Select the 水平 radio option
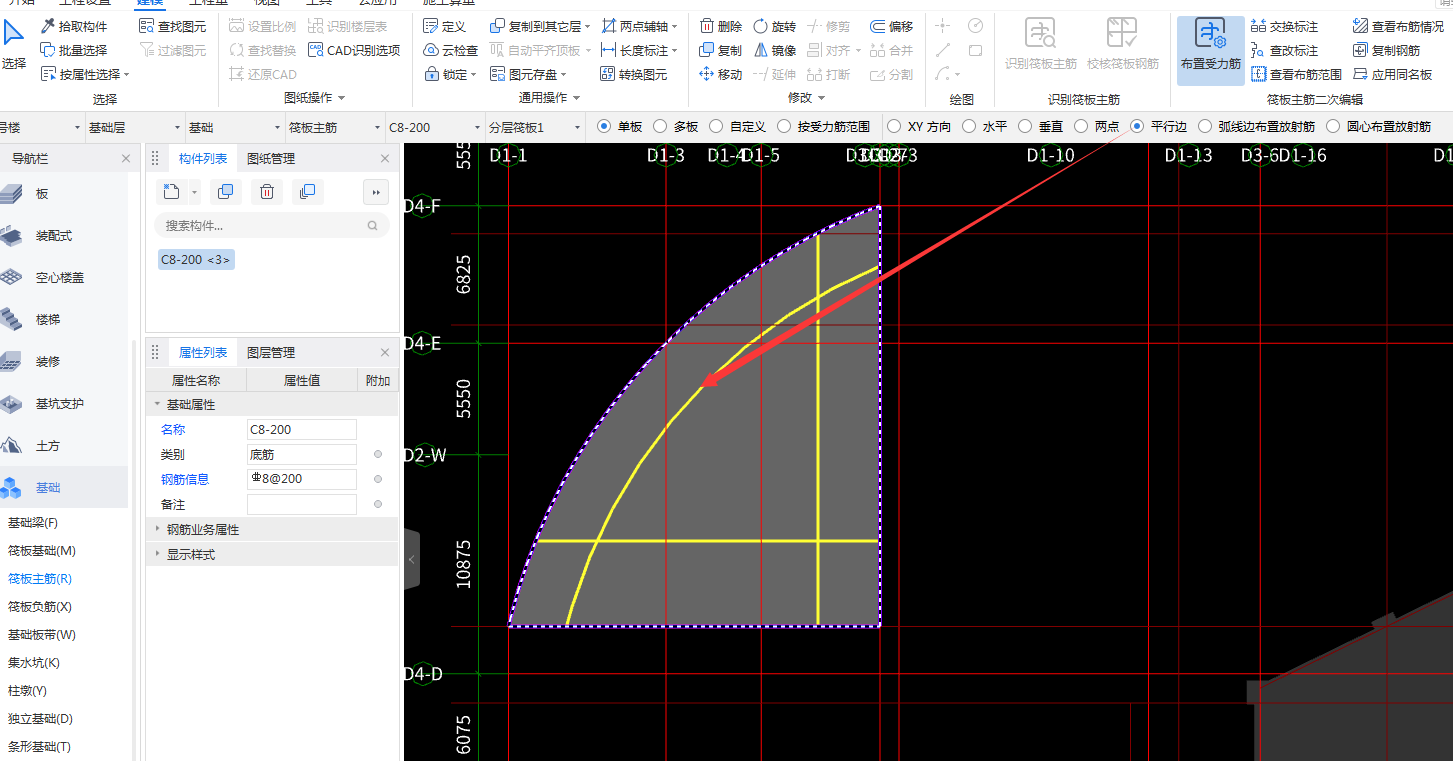 click(984, 126)
